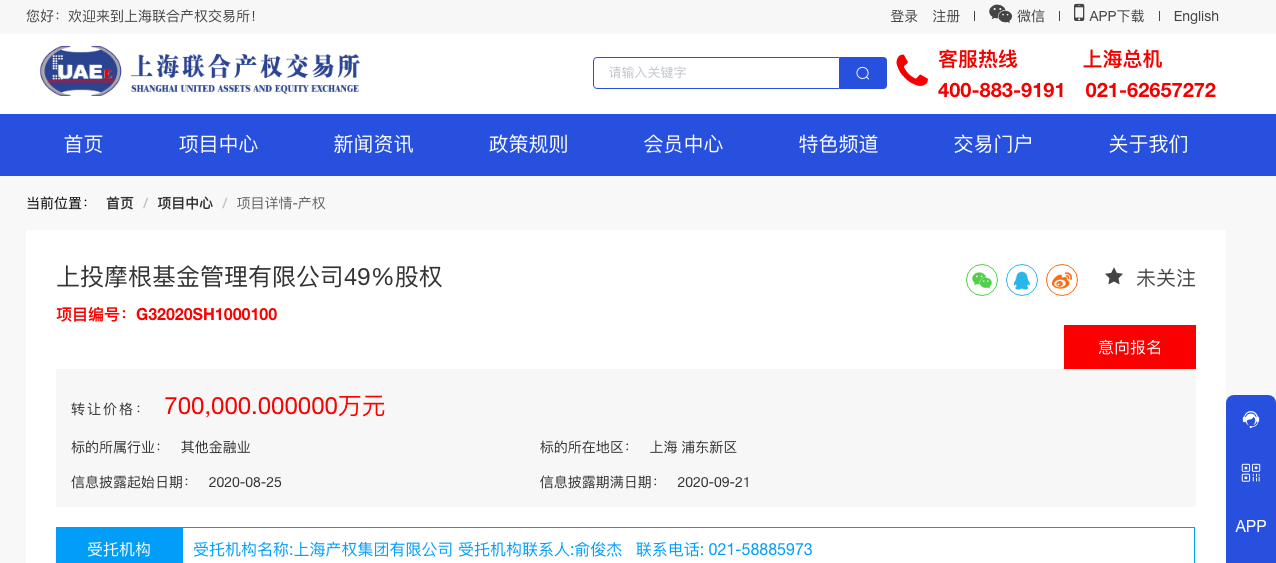The image size is (1276, 563).
Task: Open APP link in floating sidebar
Action: (x=1251, y=526)
